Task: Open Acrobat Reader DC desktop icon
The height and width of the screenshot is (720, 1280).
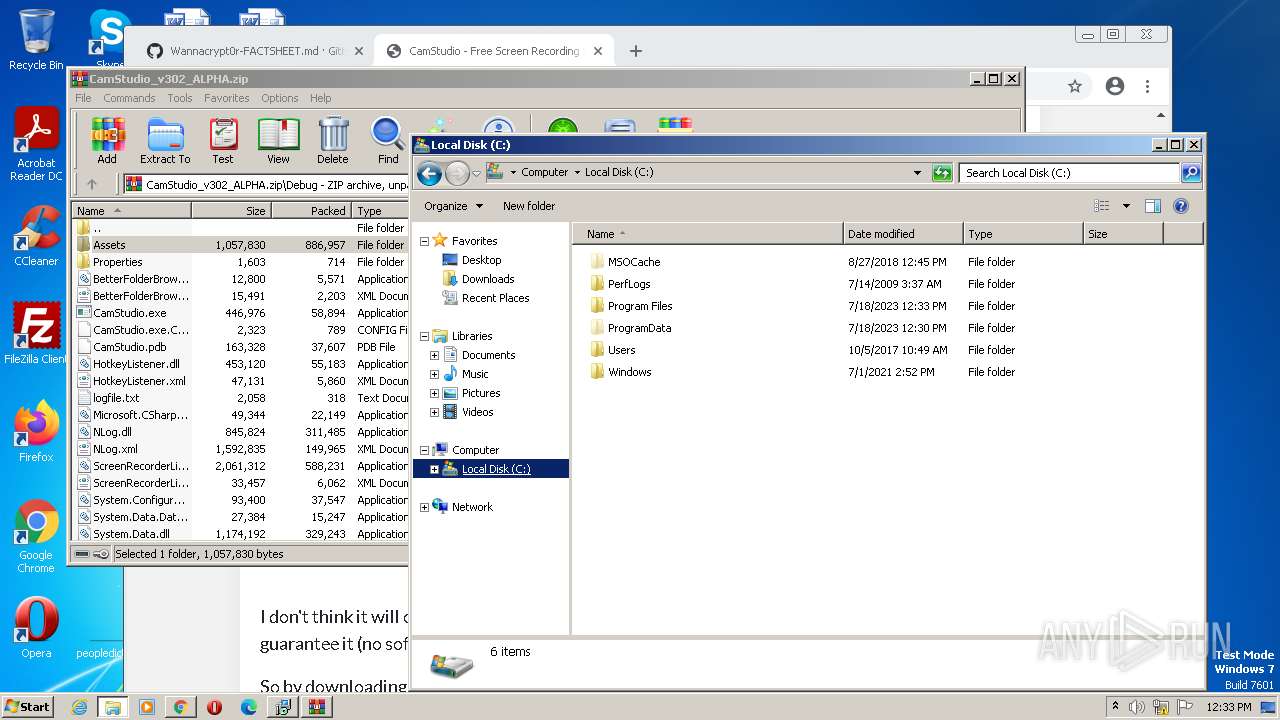Action: (36, 145)
